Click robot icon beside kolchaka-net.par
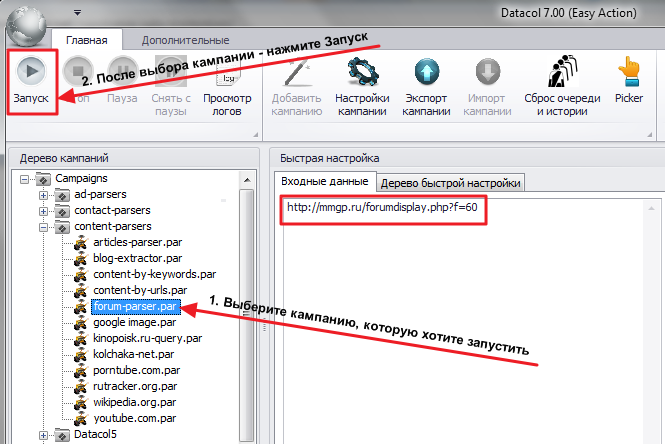This screenshot has width=665, height=444. click(81, 355)
